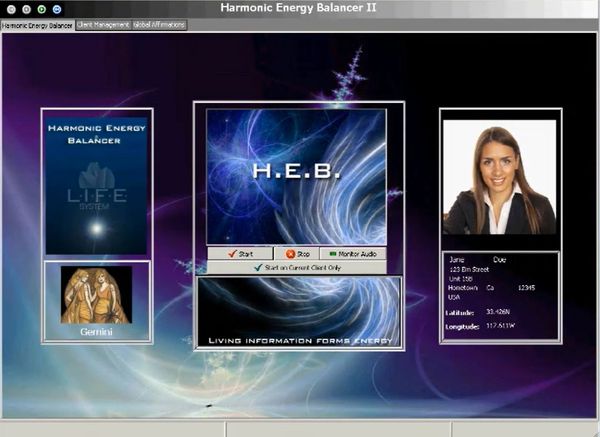The image size is (600, 437).
Task: Click the Start button
Action: point(239,254)
